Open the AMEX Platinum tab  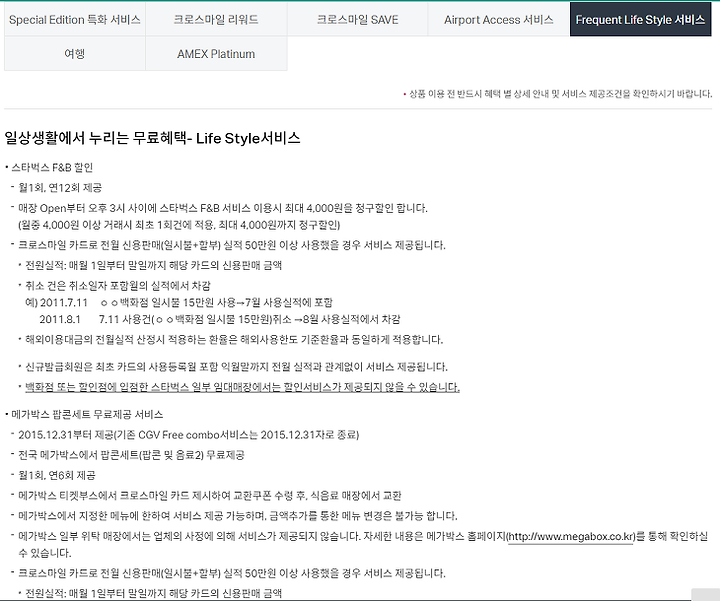point(216,54)
